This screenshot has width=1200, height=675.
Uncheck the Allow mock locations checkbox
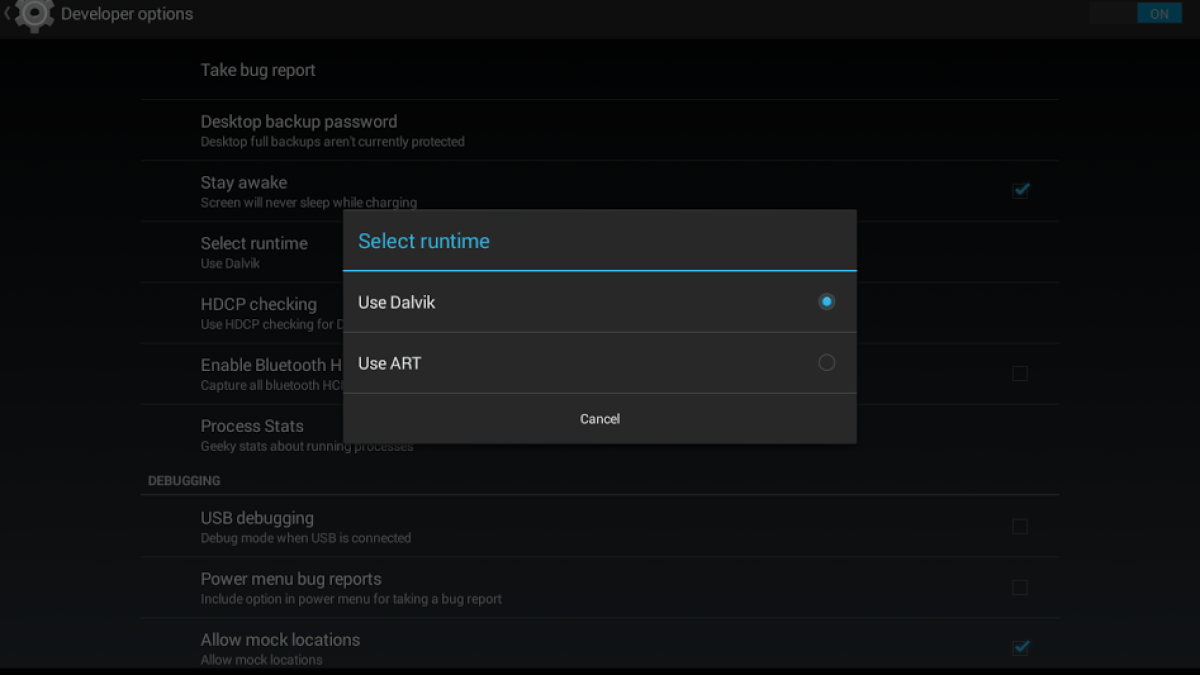pos(1020,648)
